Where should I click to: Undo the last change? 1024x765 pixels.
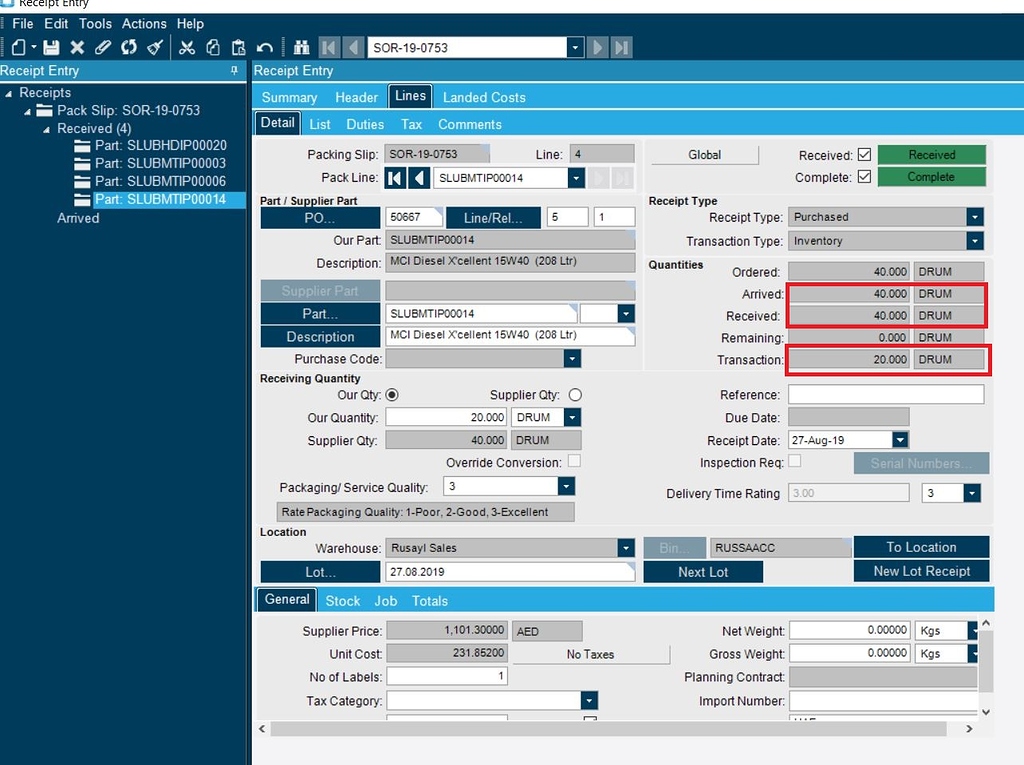point(262,47)
